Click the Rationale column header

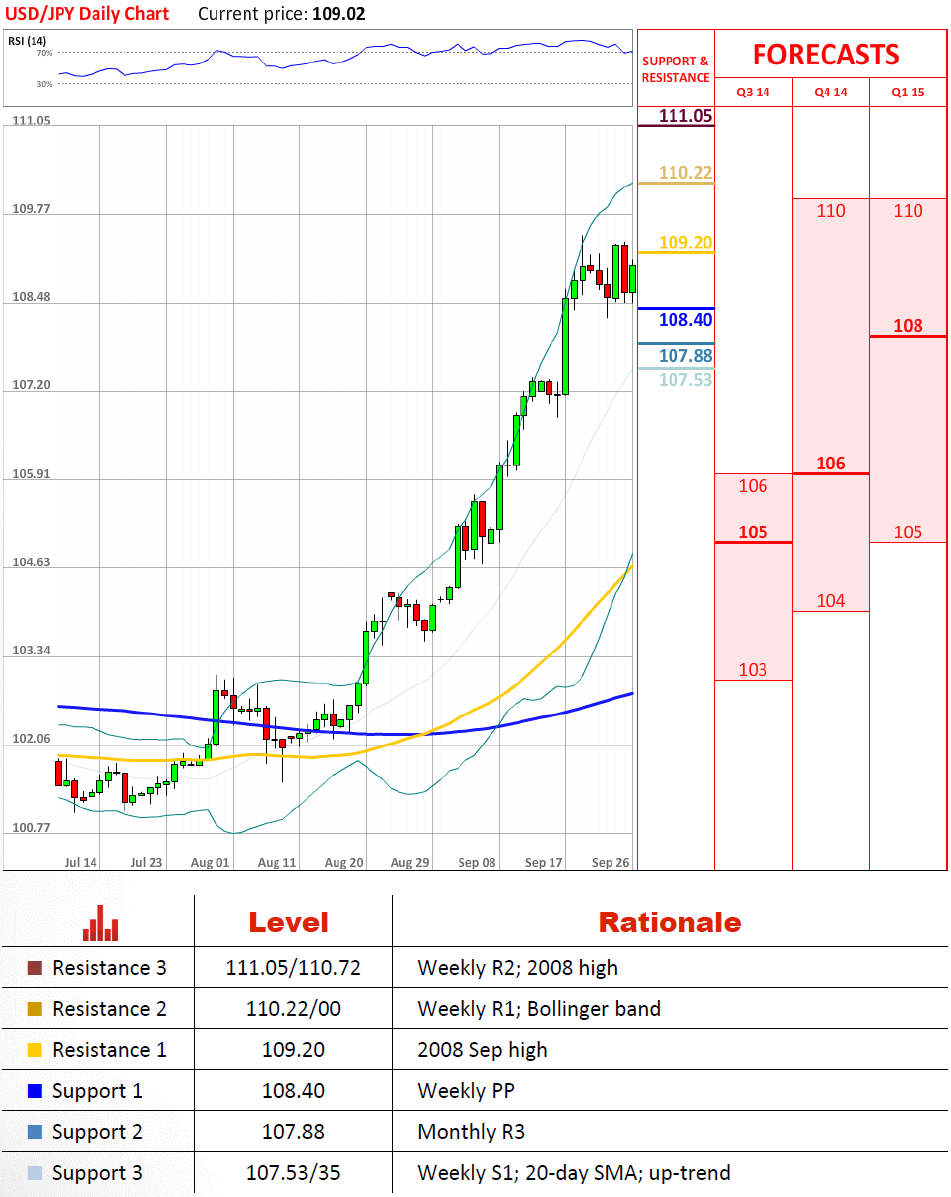coord(669,922)
